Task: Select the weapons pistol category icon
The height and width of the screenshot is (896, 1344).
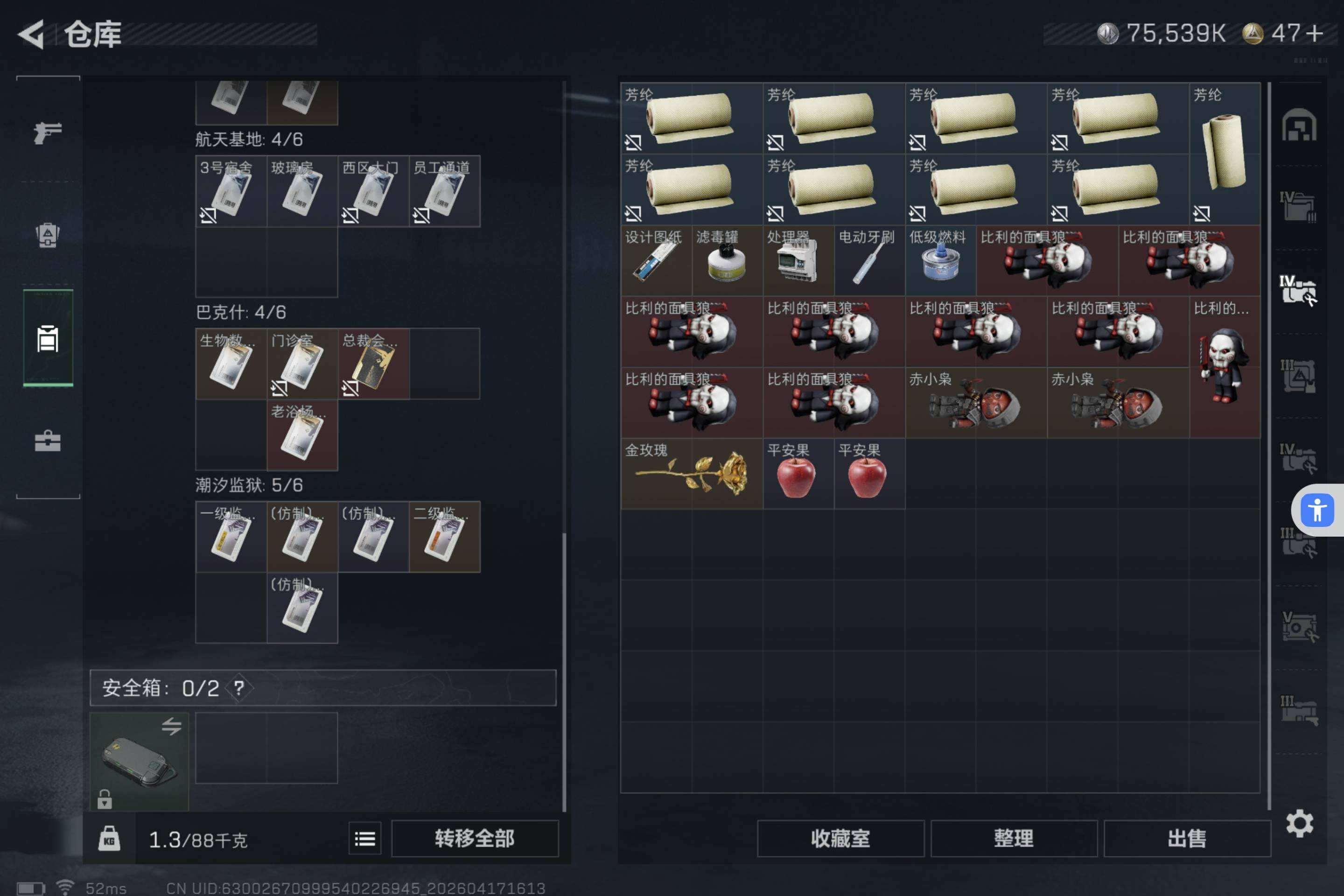Action: (48, 133)
